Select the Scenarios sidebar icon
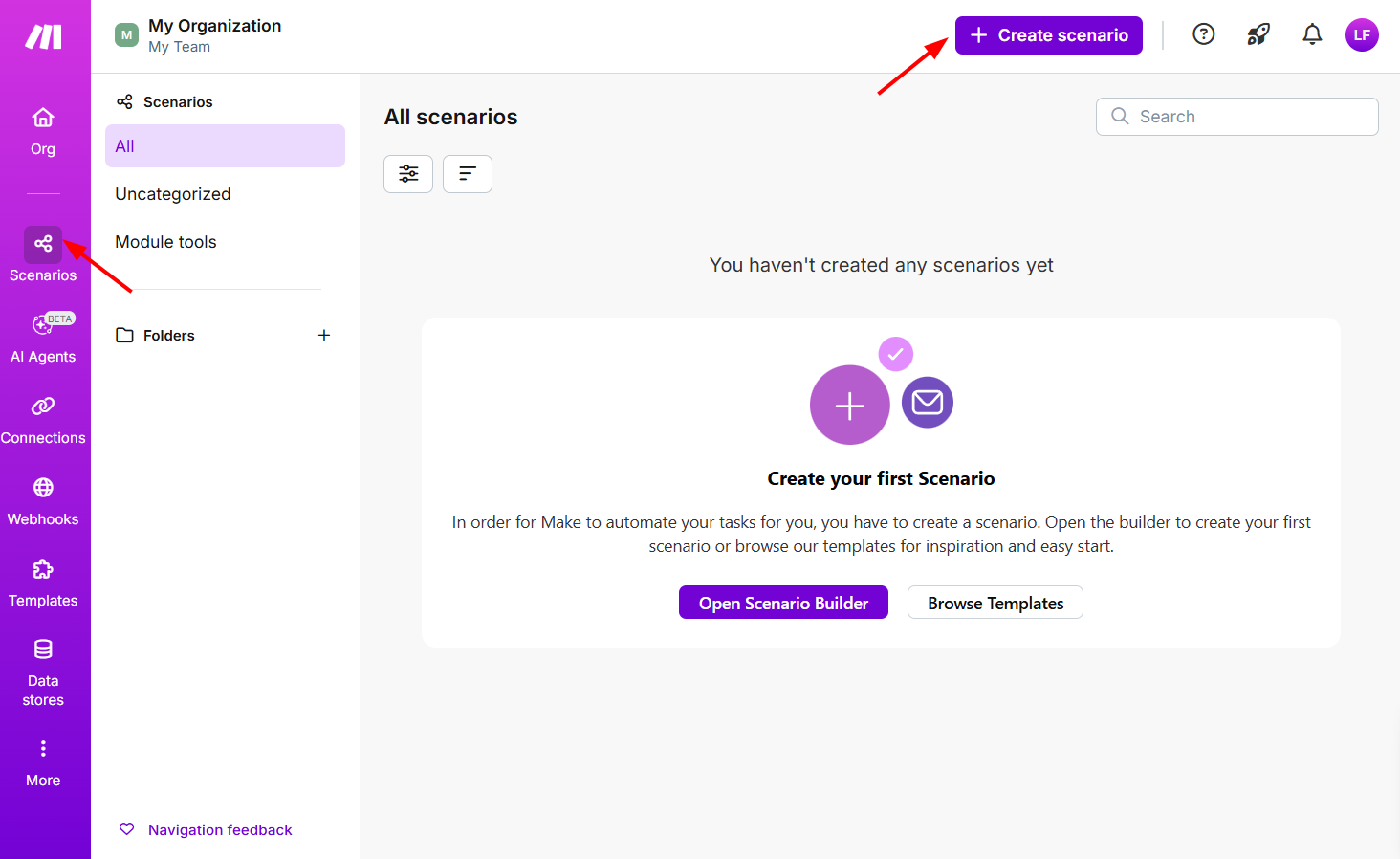 pos(43,244)
